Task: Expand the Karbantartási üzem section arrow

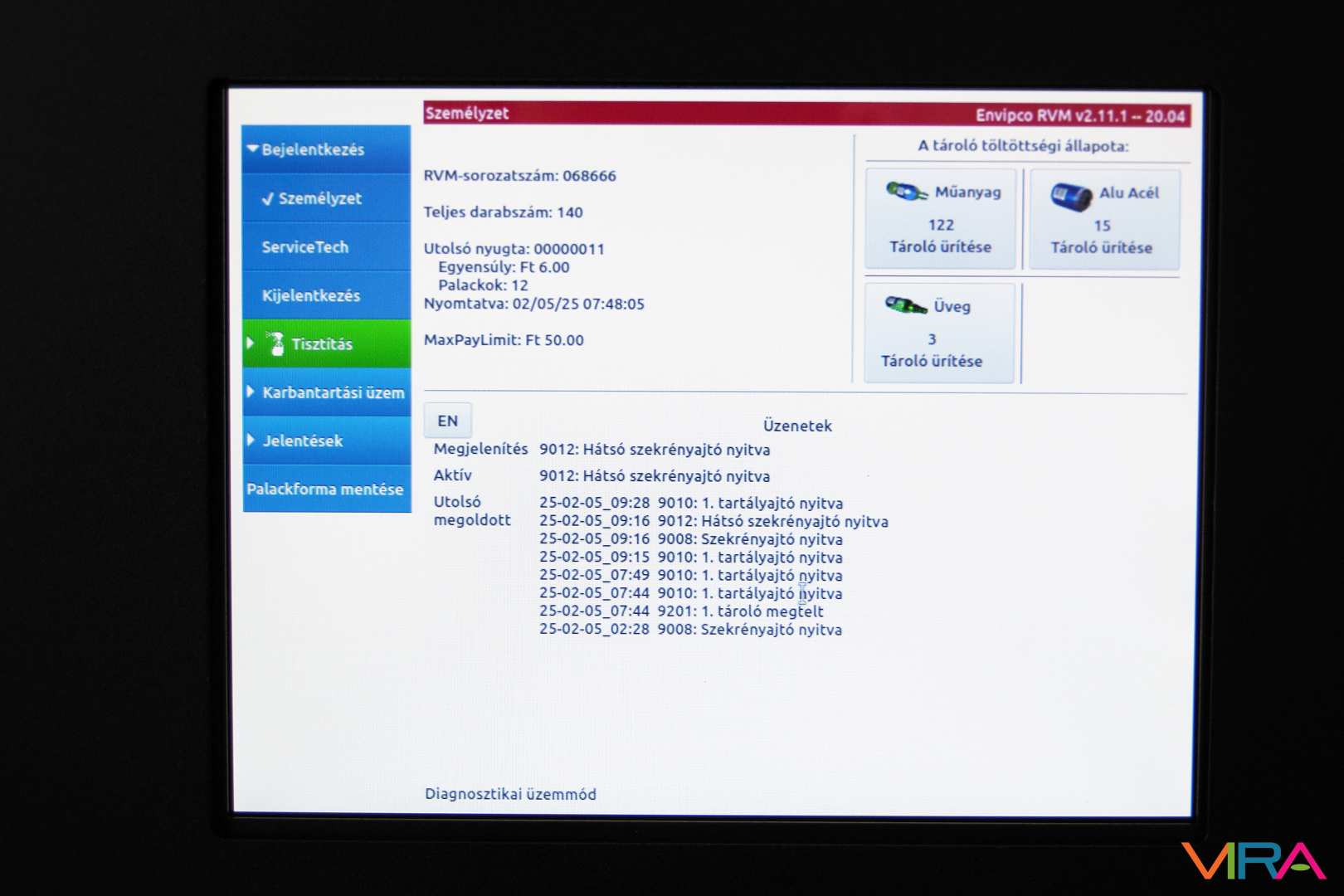Action: coord(251,392)
